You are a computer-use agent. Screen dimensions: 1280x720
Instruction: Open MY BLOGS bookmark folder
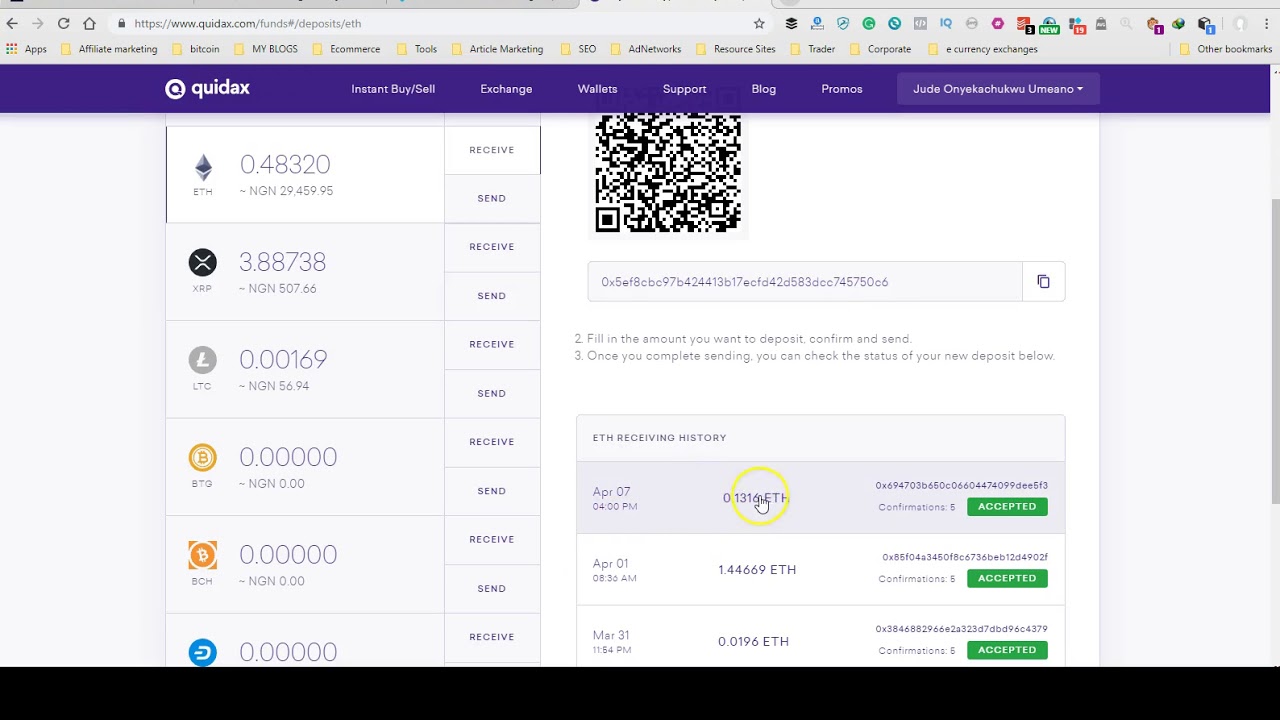266,49
